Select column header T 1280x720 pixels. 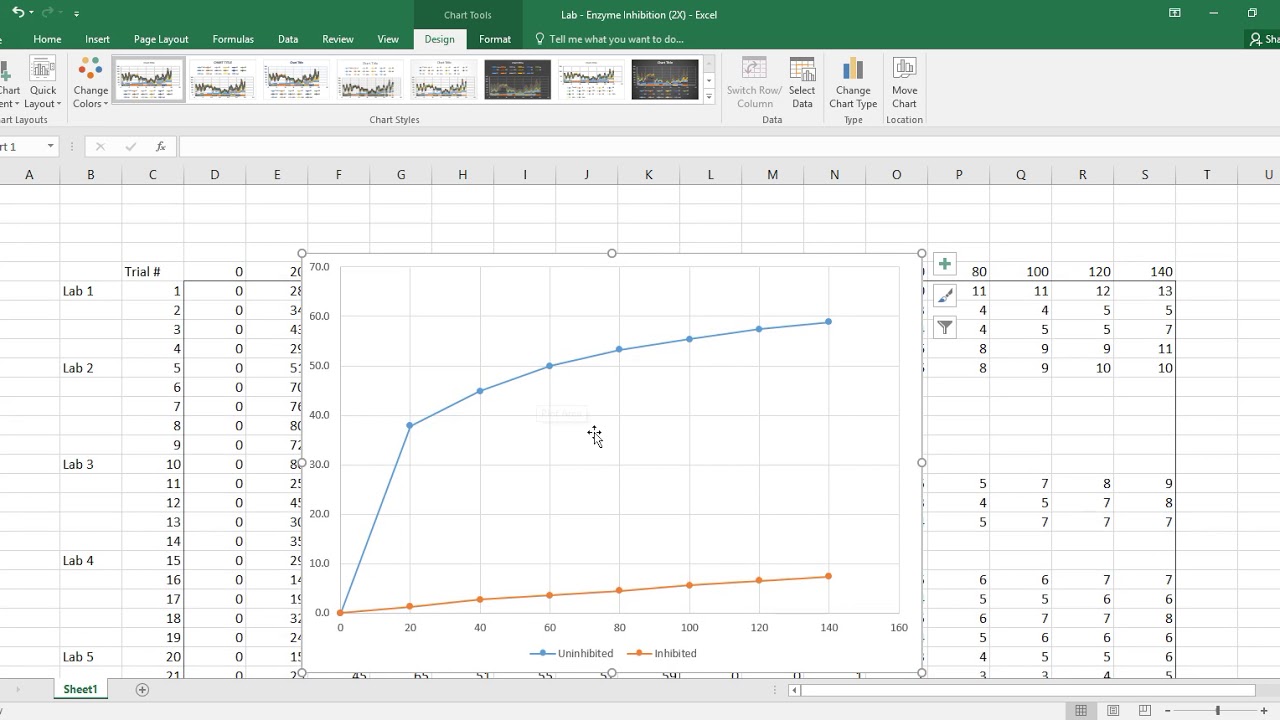tap(1206, 175)
